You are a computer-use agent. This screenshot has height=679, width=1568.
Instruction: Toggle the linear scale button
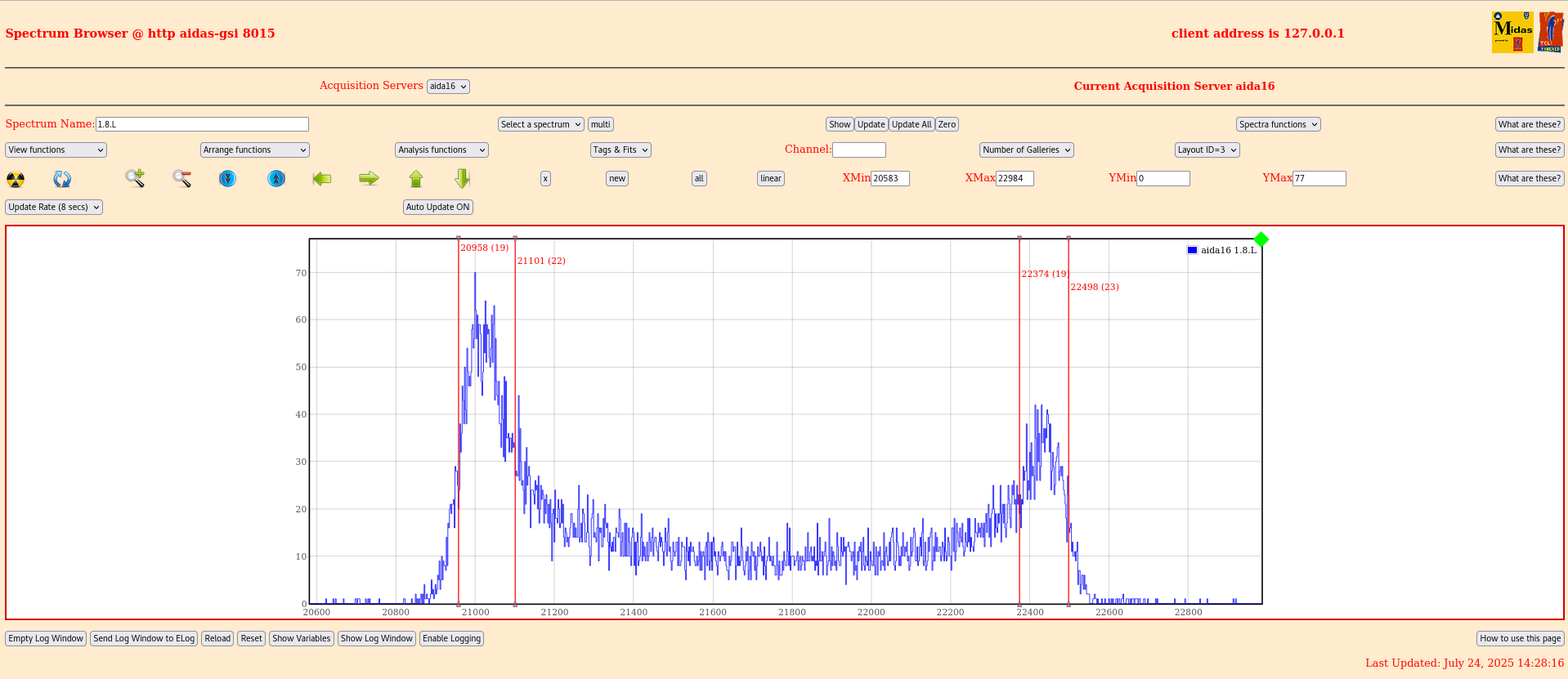tap(770, 179)
